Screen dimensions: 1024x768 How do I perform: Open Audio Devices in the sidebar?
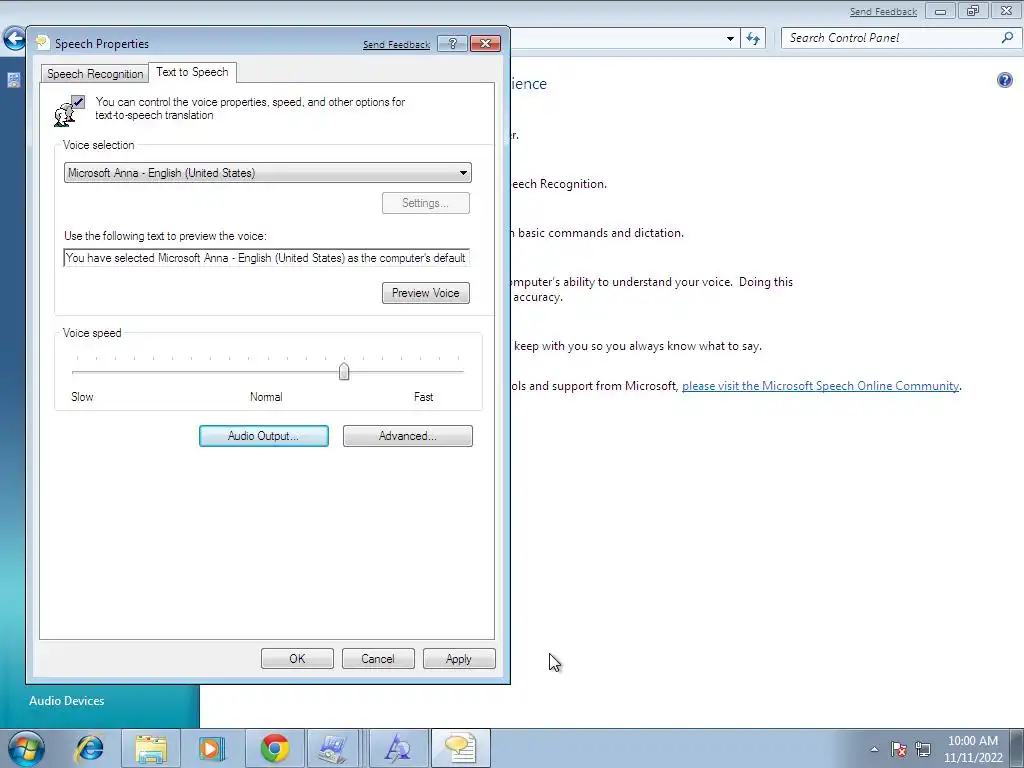[67, 701]
